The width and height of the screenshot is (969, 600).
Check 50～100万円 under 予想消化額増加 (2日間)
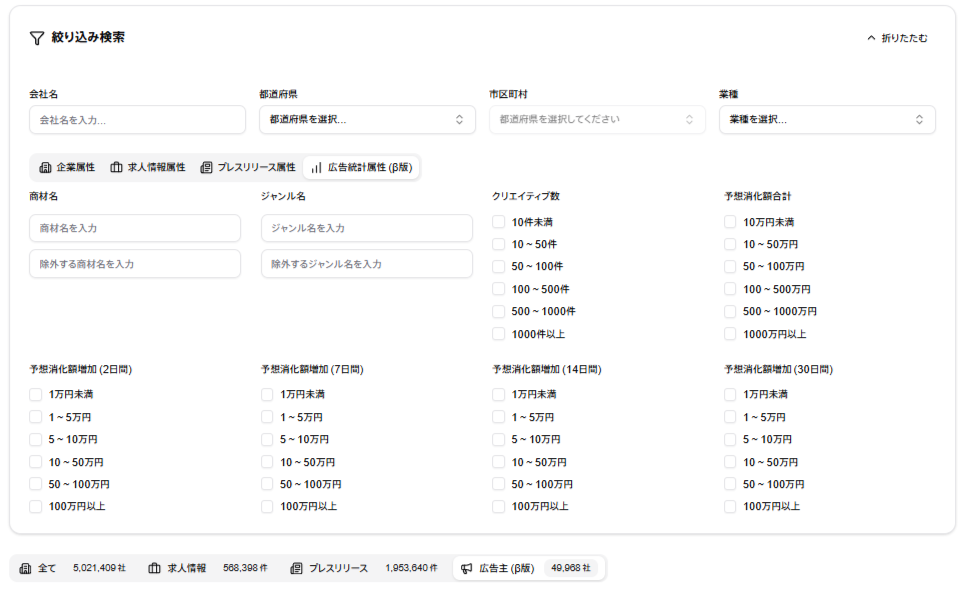36,484
